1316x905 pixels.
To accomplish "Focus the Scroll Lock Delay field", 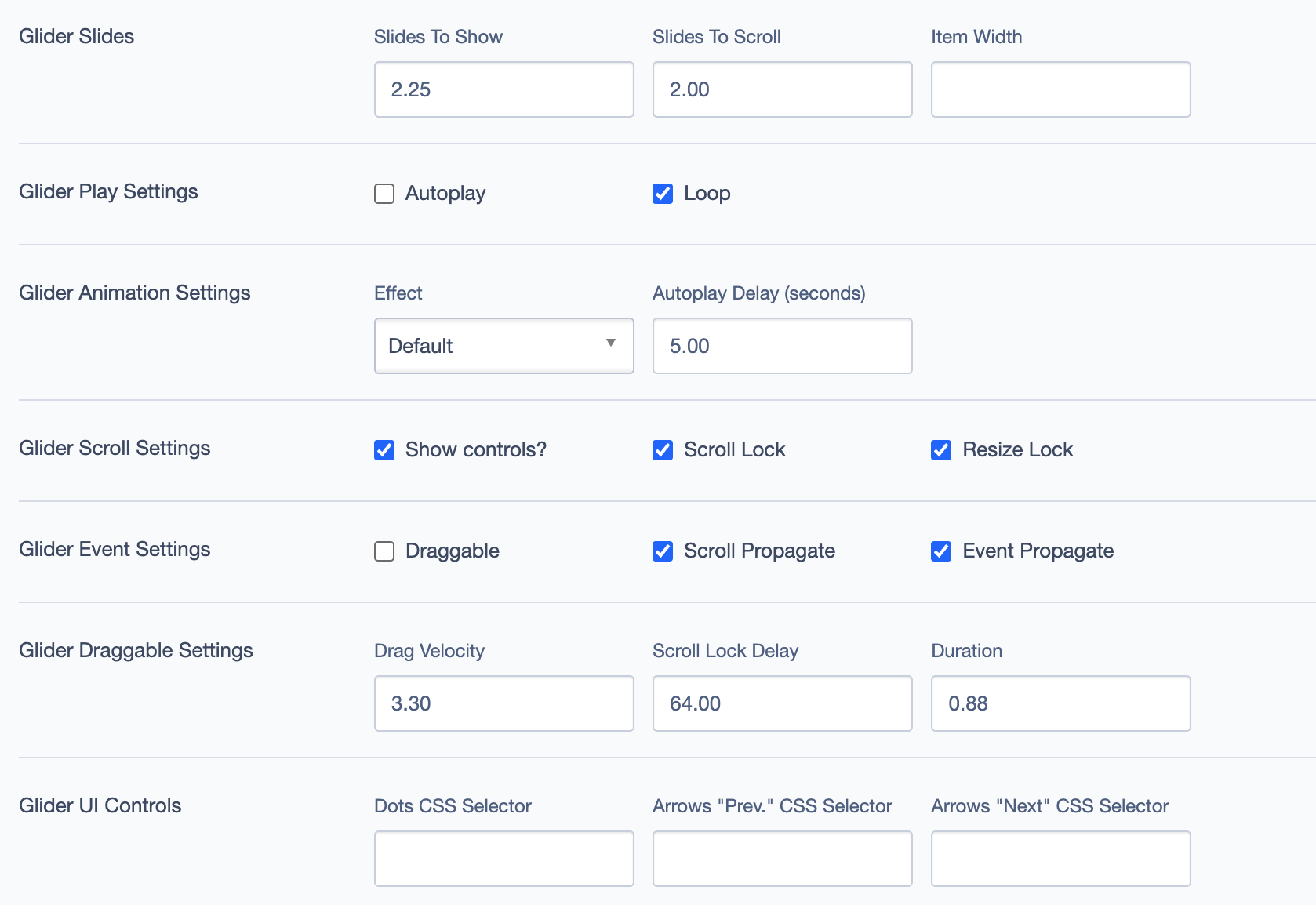I will [782, 703].
